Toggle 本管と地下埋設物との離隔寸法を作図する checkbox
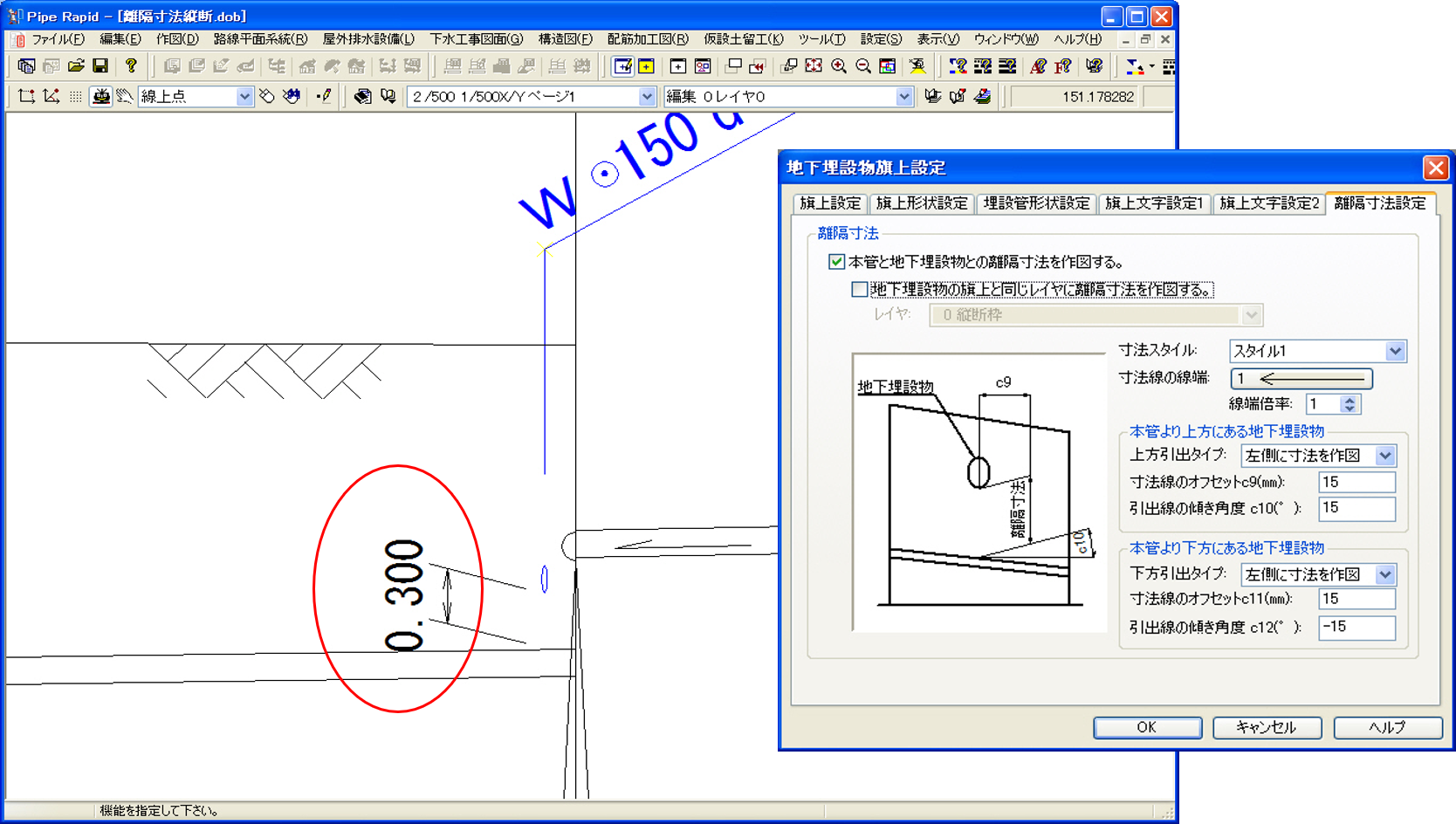This screenshot has height=824, width=1456. tap(836, 262)
